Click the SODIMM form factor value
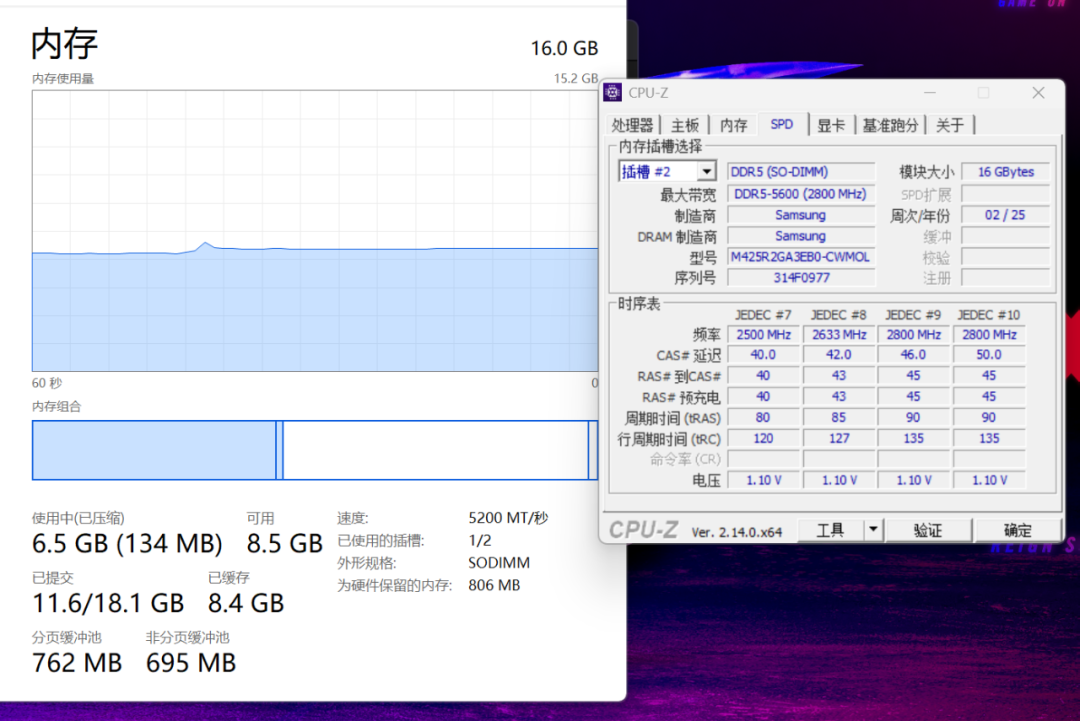 (499, 563)
